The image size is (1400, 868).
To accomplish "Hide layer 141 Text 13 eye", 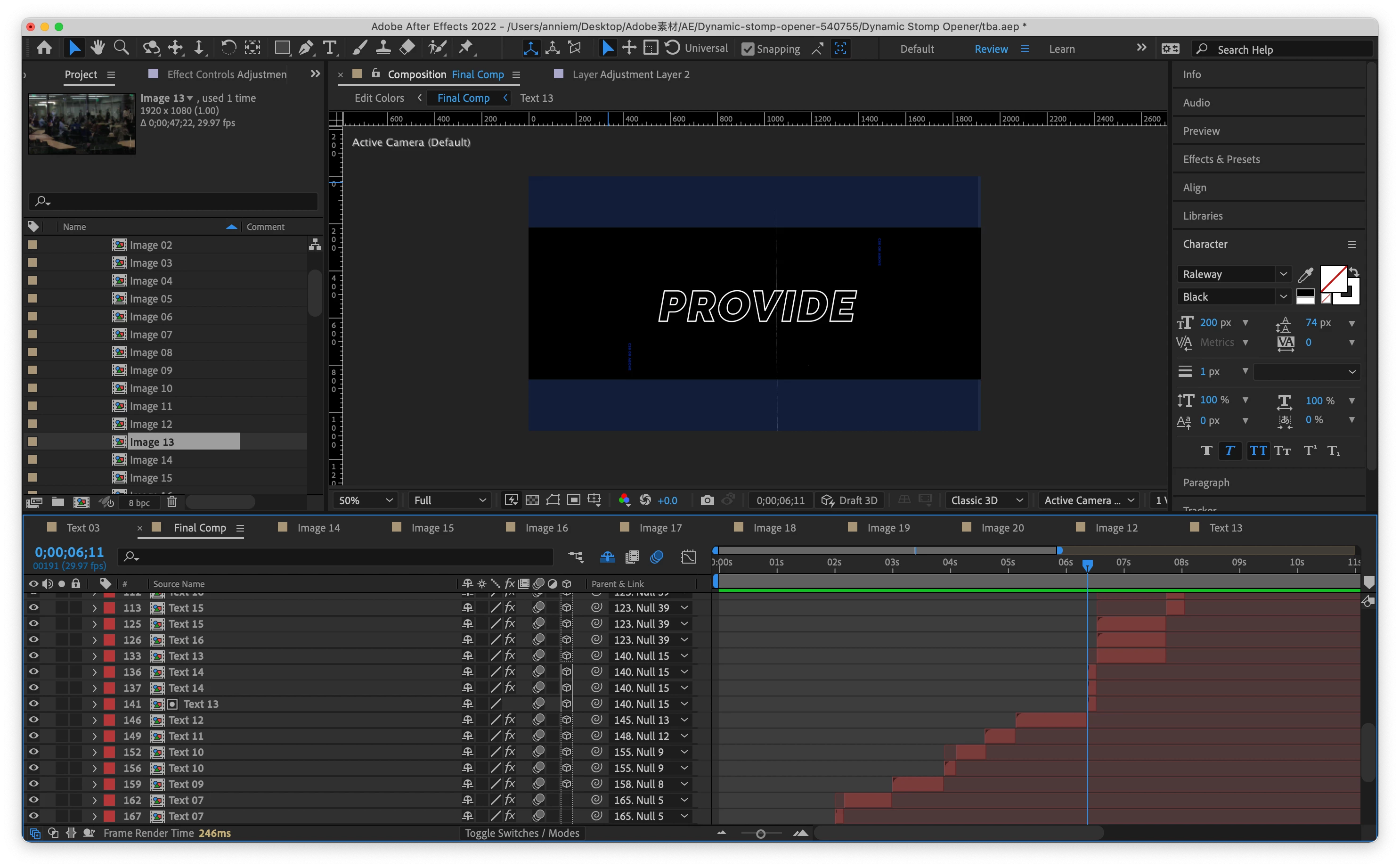I will pos(33,704).
